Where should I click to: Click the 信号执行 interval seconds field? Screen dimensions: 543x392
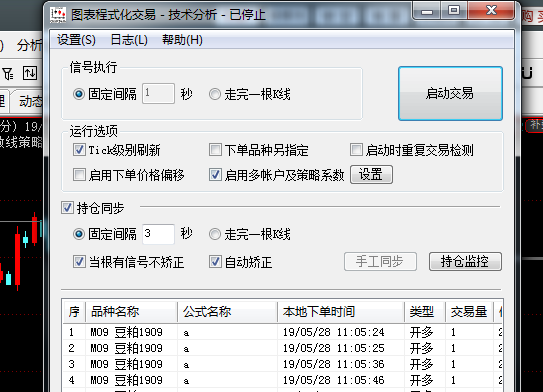[x=158, y=93]
